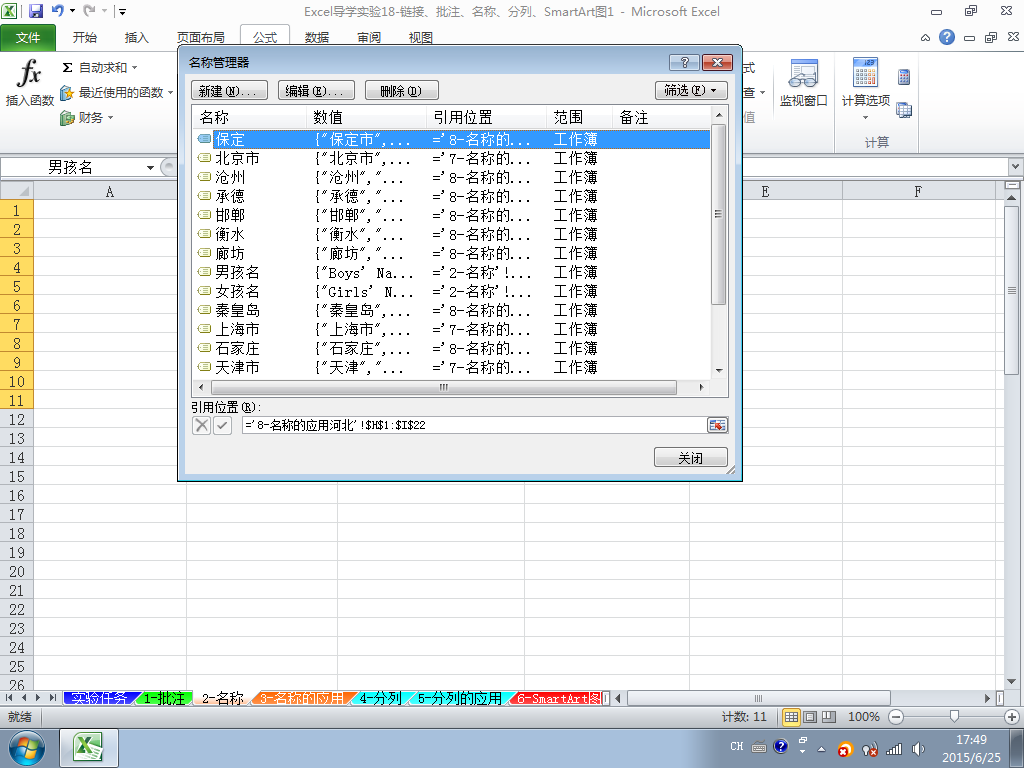
Task: Open the 5-分列的应用 sheet tab
Action: point(460,698)
